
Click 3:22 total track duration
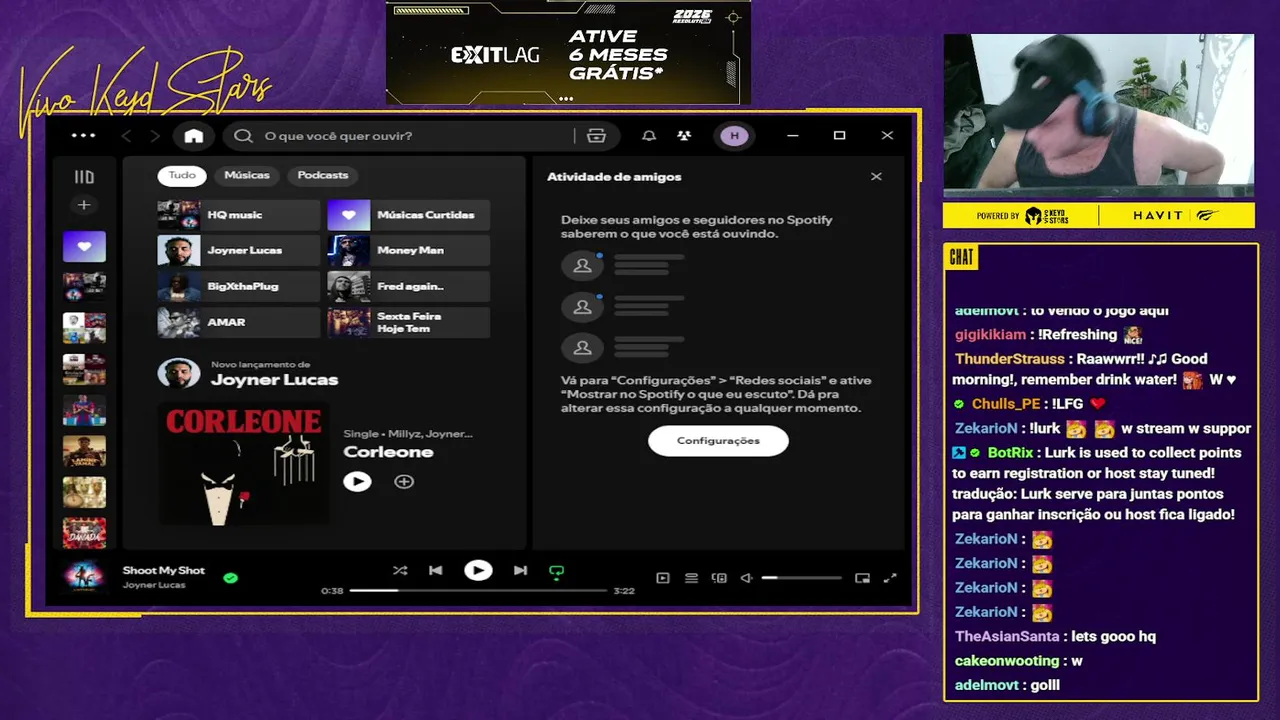(x=624, y=591)
